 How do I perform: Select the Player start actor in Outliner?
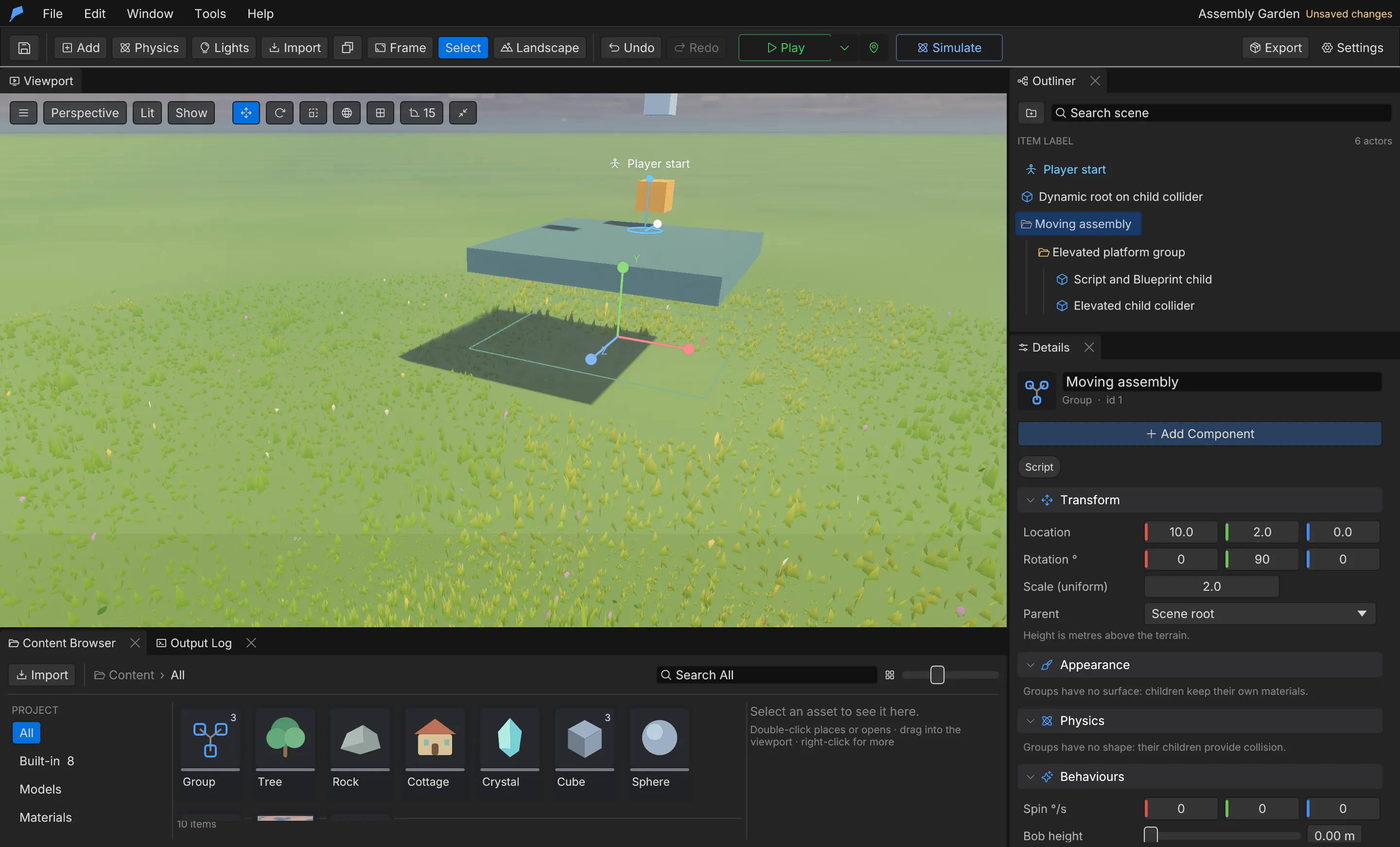(x=1074, y=169)
